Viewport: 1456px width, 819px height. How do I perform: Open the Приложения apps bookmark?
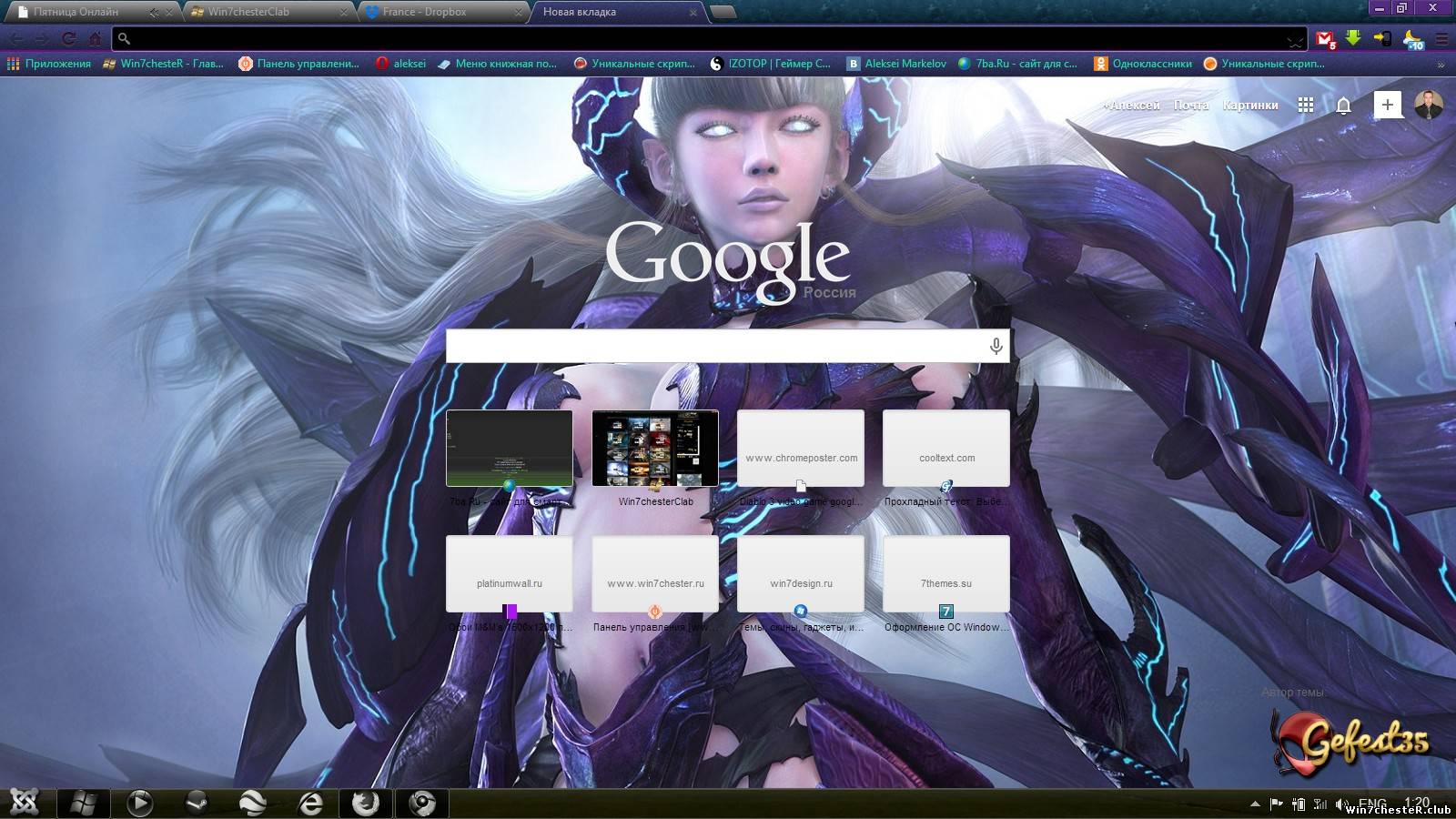tap(49, 64)
